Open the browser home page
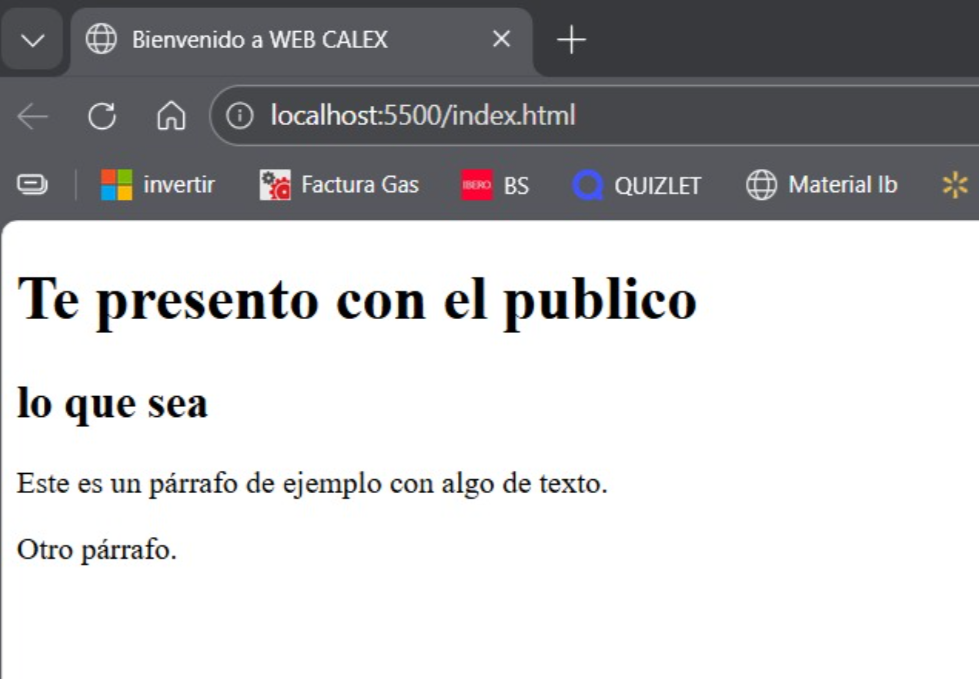 pyautogui.click(x=170, y=115)
